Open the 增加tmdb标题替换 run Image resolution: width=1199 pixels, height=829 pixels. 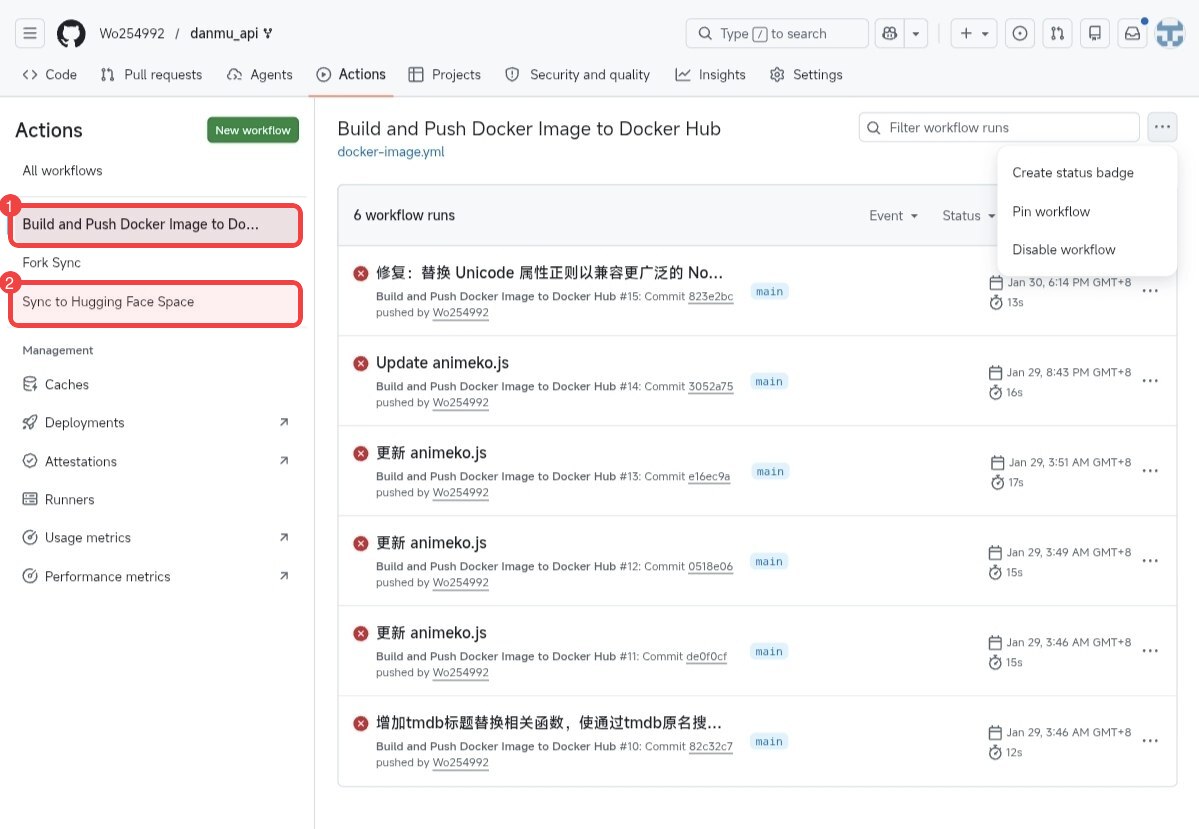click(548, 723)
